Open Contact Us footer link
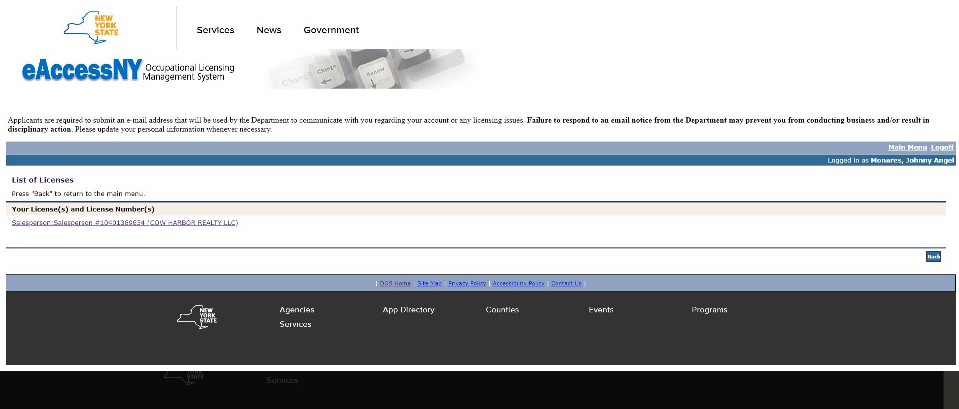The width and height of the screenshot is (959, 409). (x=566, y=284)
